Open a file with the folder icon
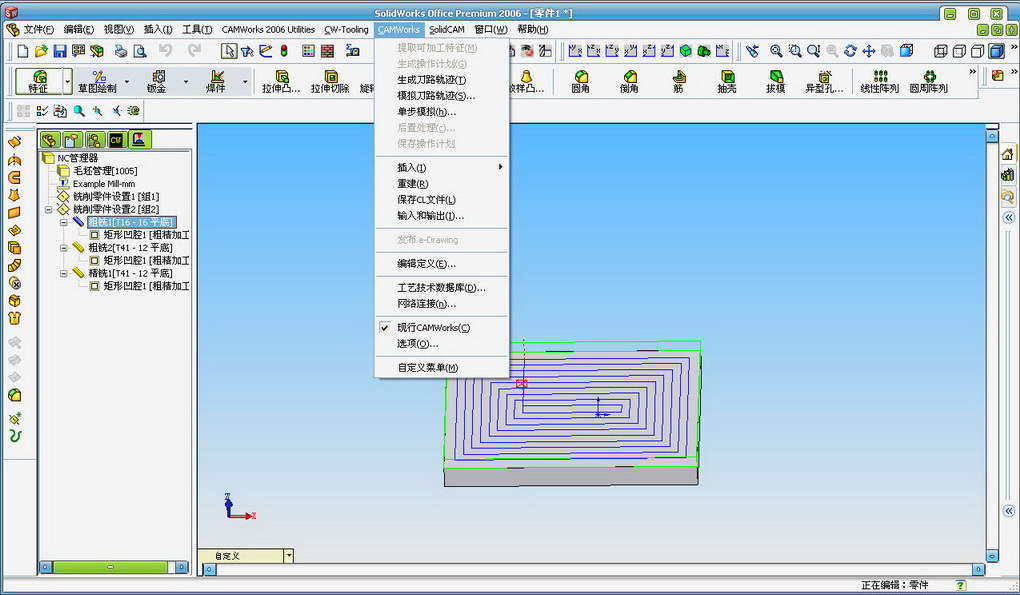 (x=41, y=51)
